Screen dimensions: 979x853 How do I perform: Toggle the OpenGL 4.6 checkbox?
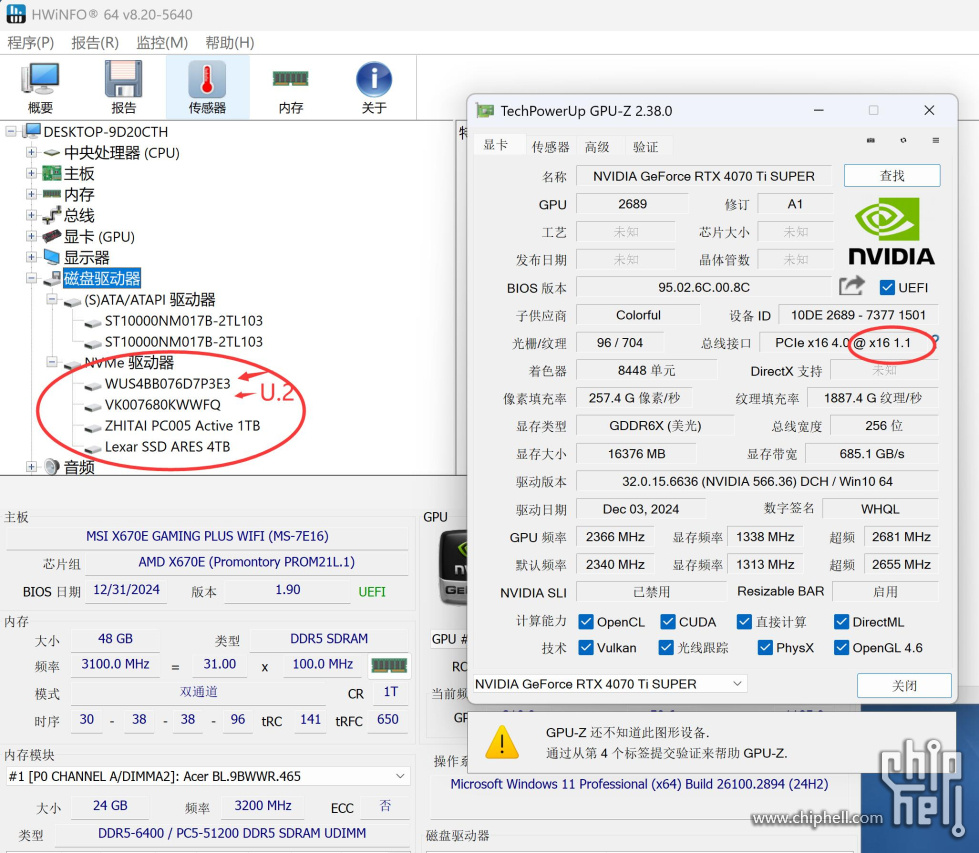[x=841, y=648]
